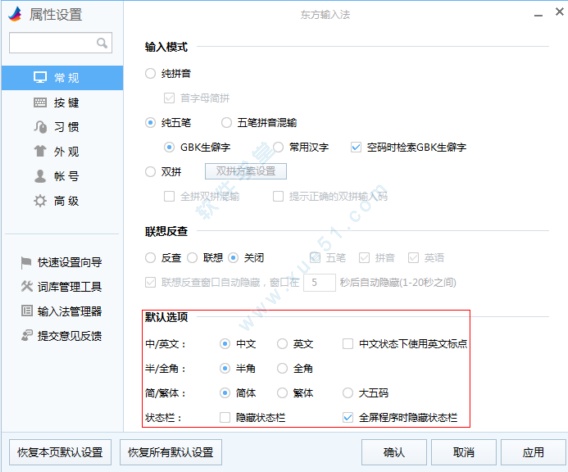Open 快速设置向导 link
Viewport: 568px width, 472px height.
pos(70,262)
